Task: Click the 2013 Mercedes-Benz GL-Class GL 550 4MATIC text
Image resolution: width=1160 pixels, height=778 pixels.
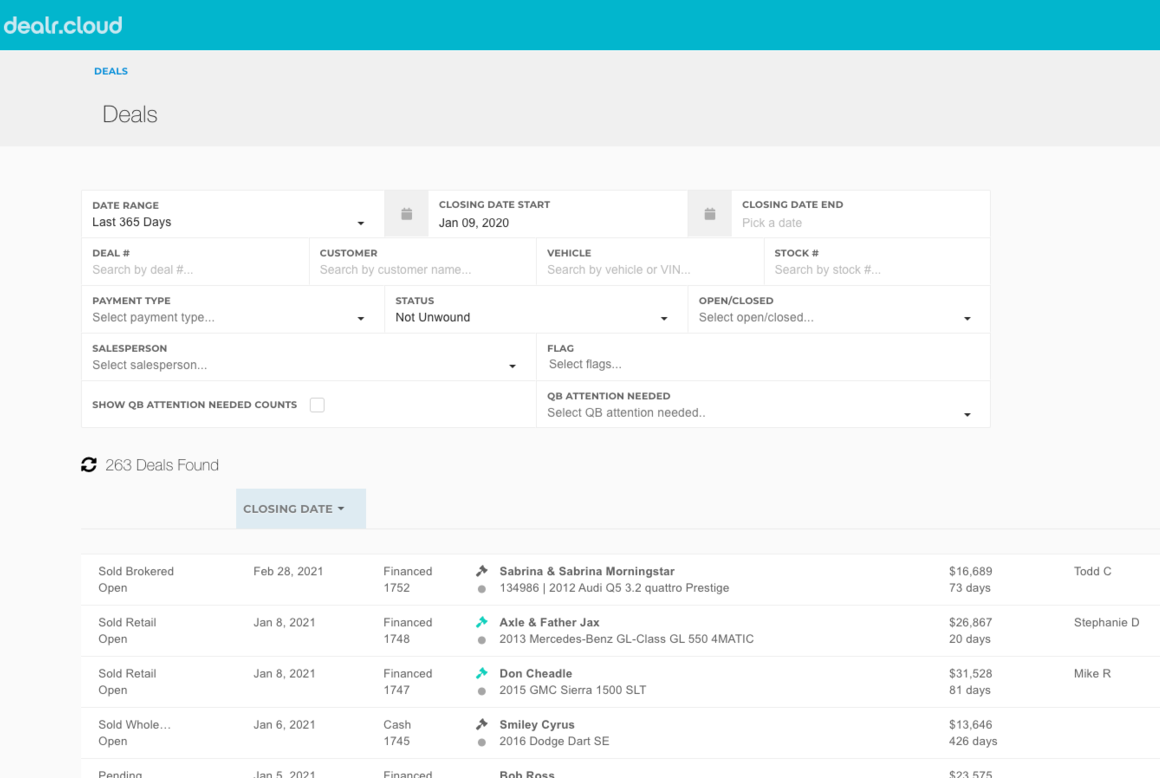Action: coord(627,639)
